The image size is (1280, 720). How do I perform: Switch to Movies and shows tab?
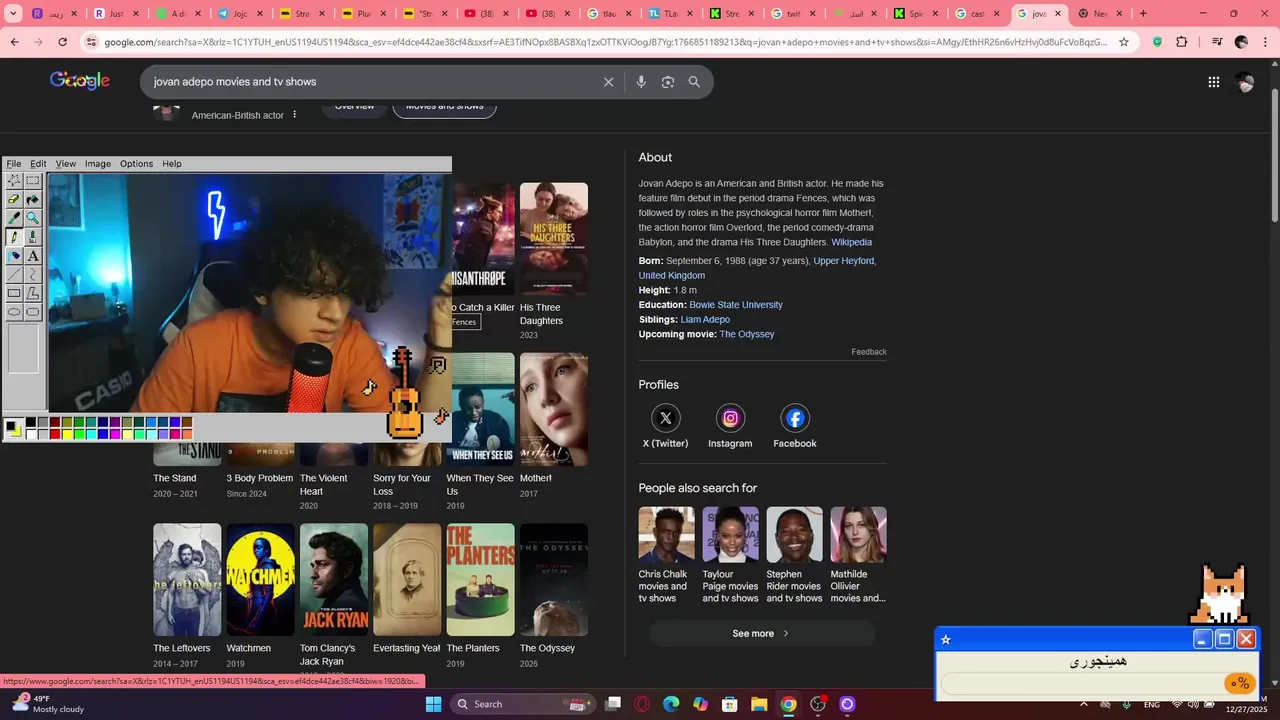coord(445,106)
